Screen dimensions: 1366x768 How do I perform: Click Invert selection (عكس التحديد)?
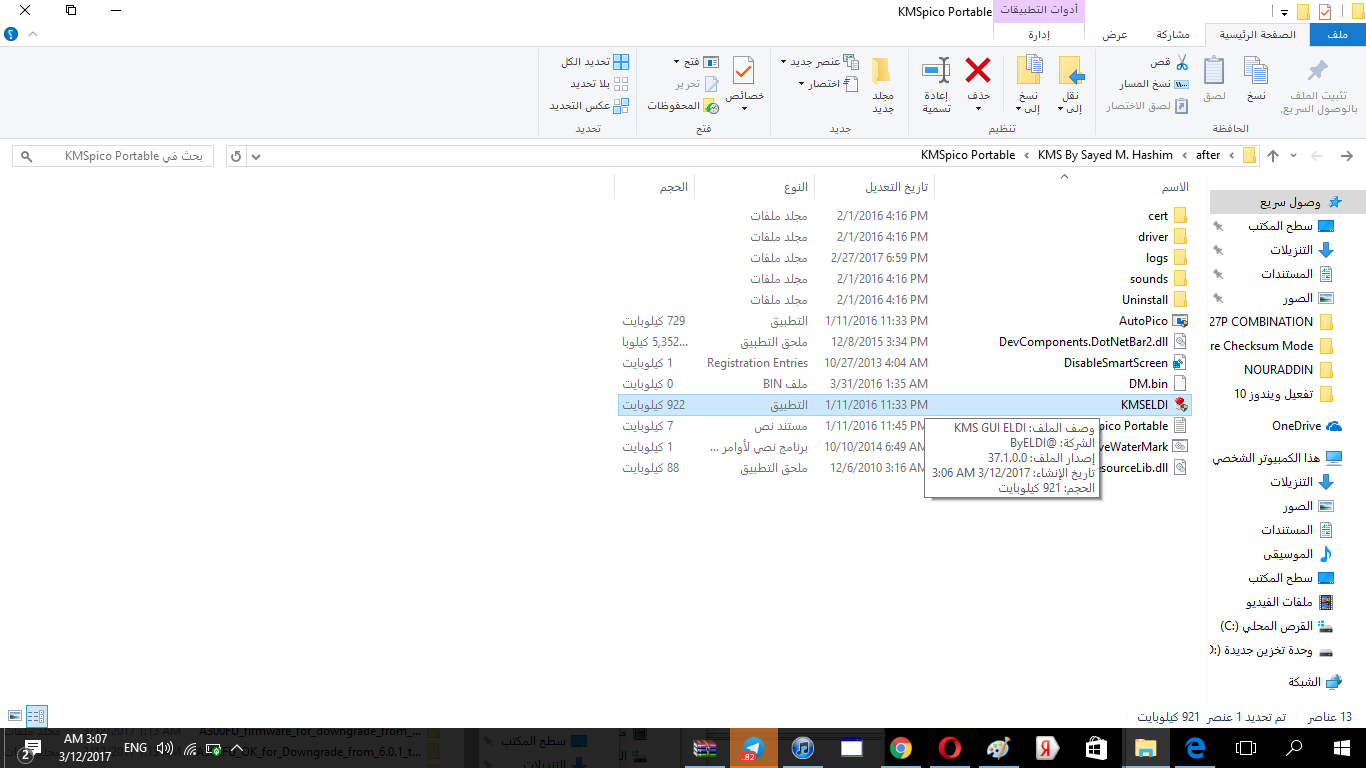pos(589,105)
